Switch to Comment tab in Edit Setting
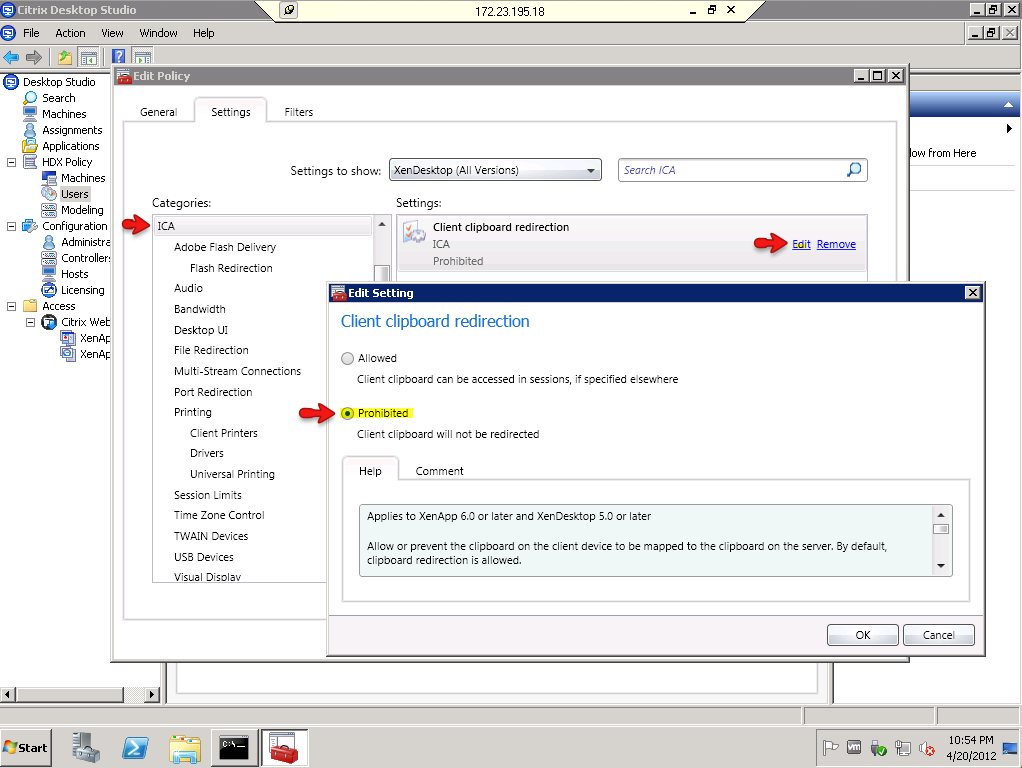The height and width of the screenshot is (768, 1022). click(439, 471)
